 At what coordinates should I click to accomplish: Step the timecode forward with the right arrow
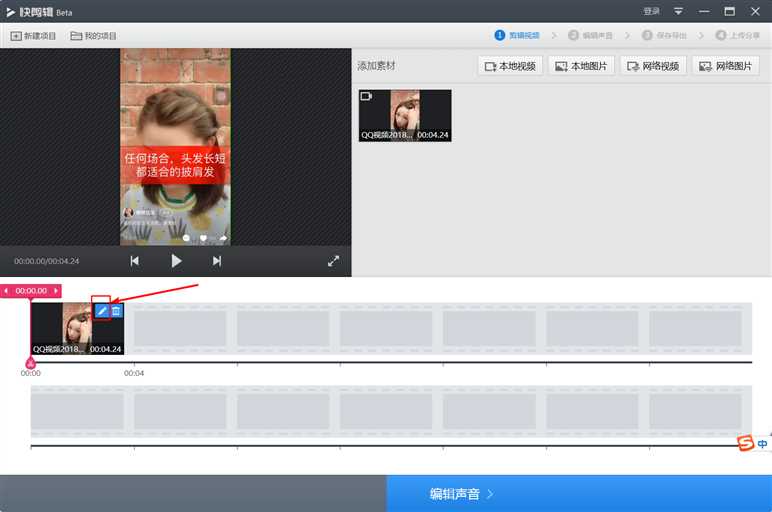(x=56, y=291)
